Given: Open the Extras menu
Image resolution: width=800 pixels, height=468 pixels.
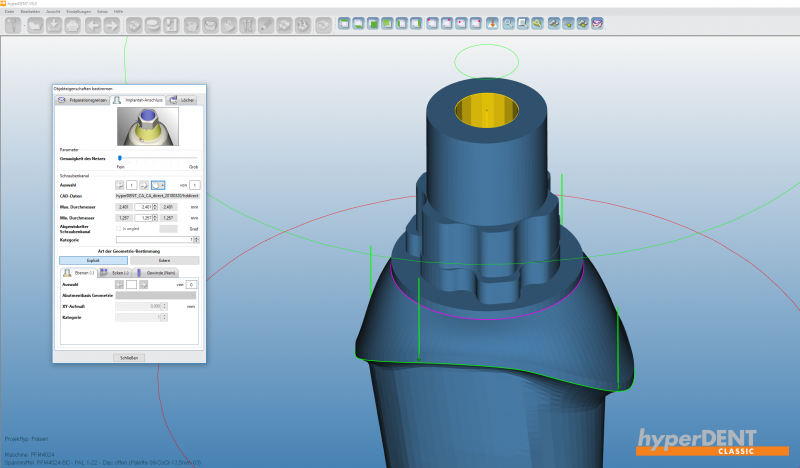Looking at the screenshot, I should tap(102, 11).
